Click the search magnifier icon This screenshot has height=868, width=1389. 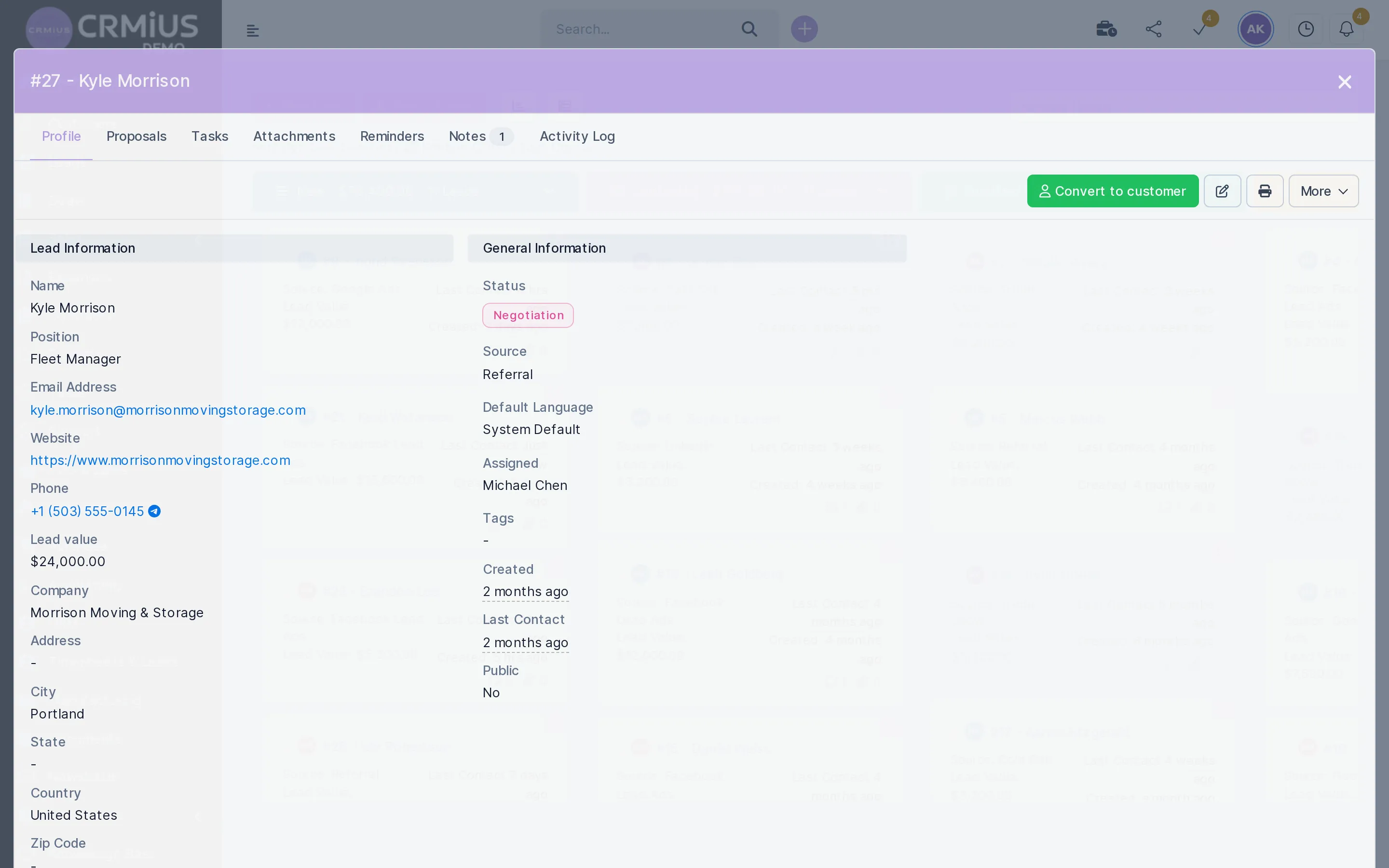click(x=749, y=29)
